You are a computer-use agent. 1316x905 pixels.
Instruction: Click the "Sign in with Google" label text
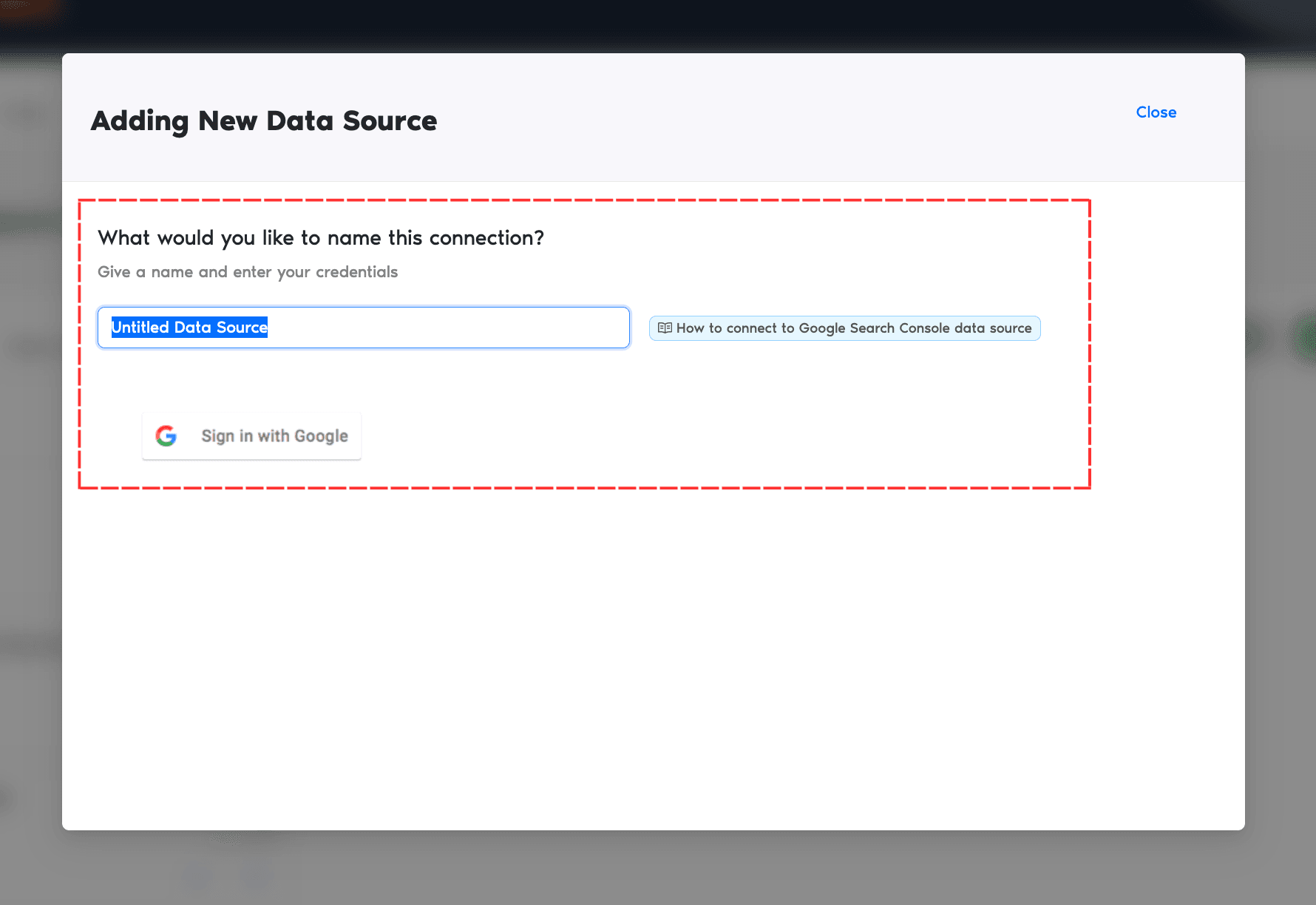tap(274, 436)
